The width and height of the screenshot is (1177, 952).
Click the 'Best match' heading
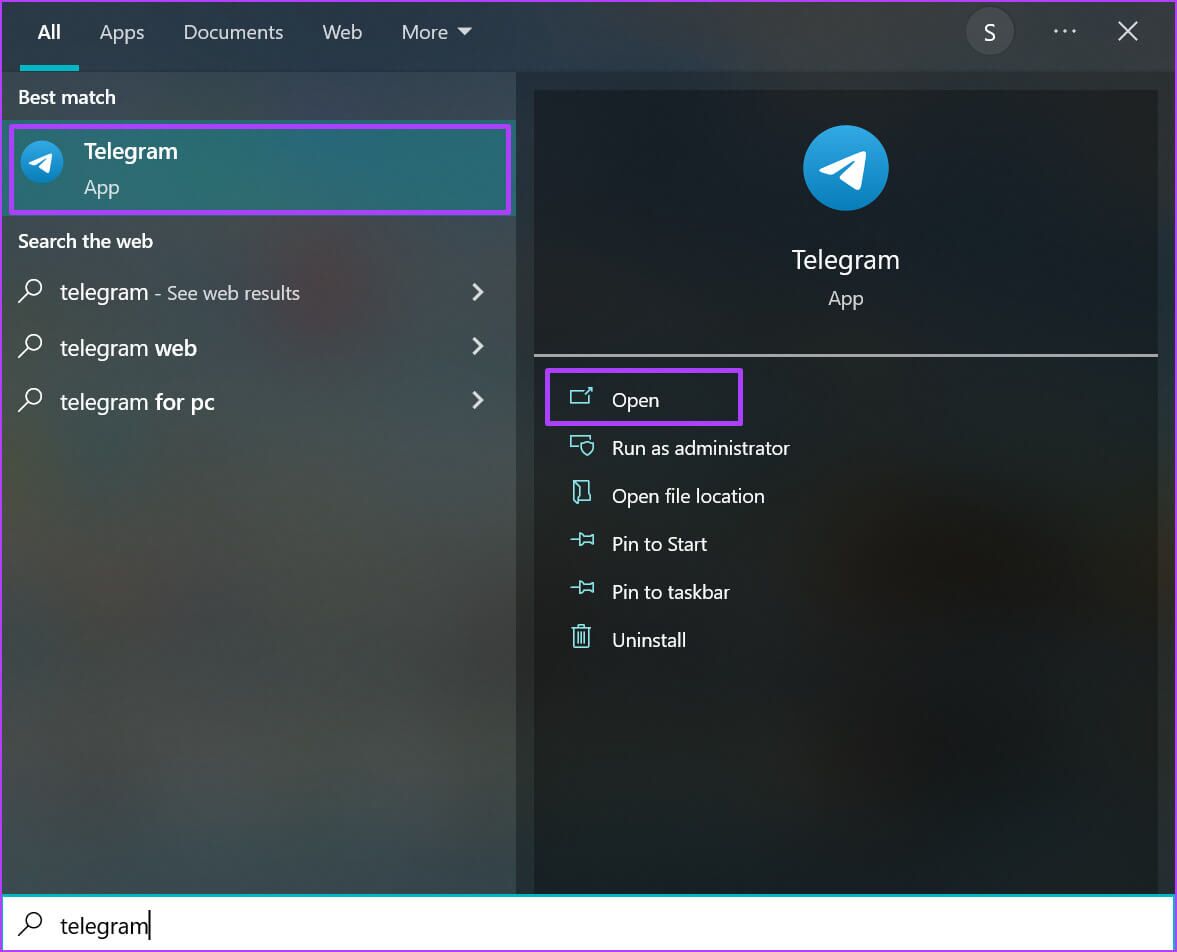pyautogui.click(x=67, y=98)
